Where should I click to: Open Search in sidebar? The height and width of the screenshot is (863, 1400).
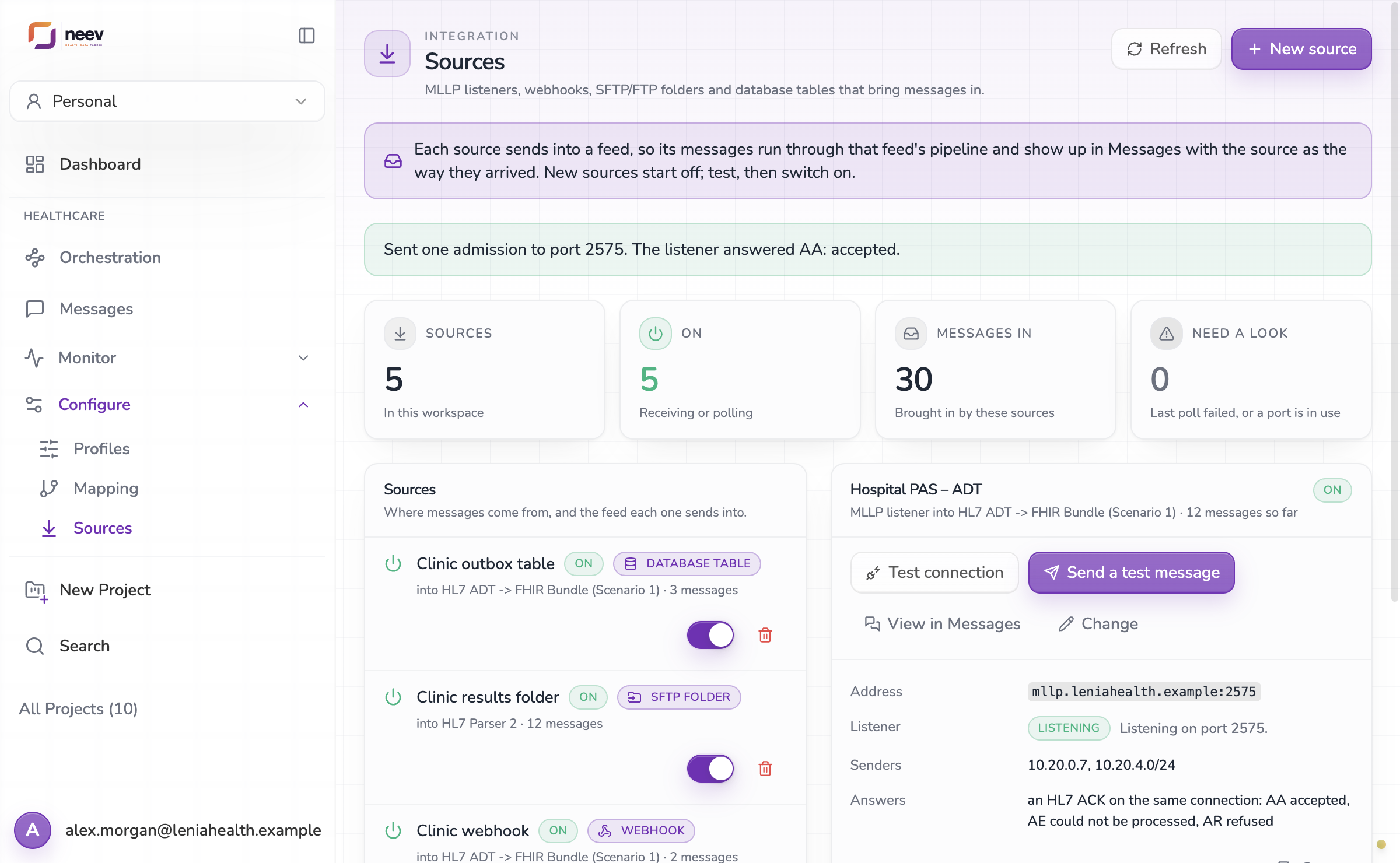click(167, 646)
